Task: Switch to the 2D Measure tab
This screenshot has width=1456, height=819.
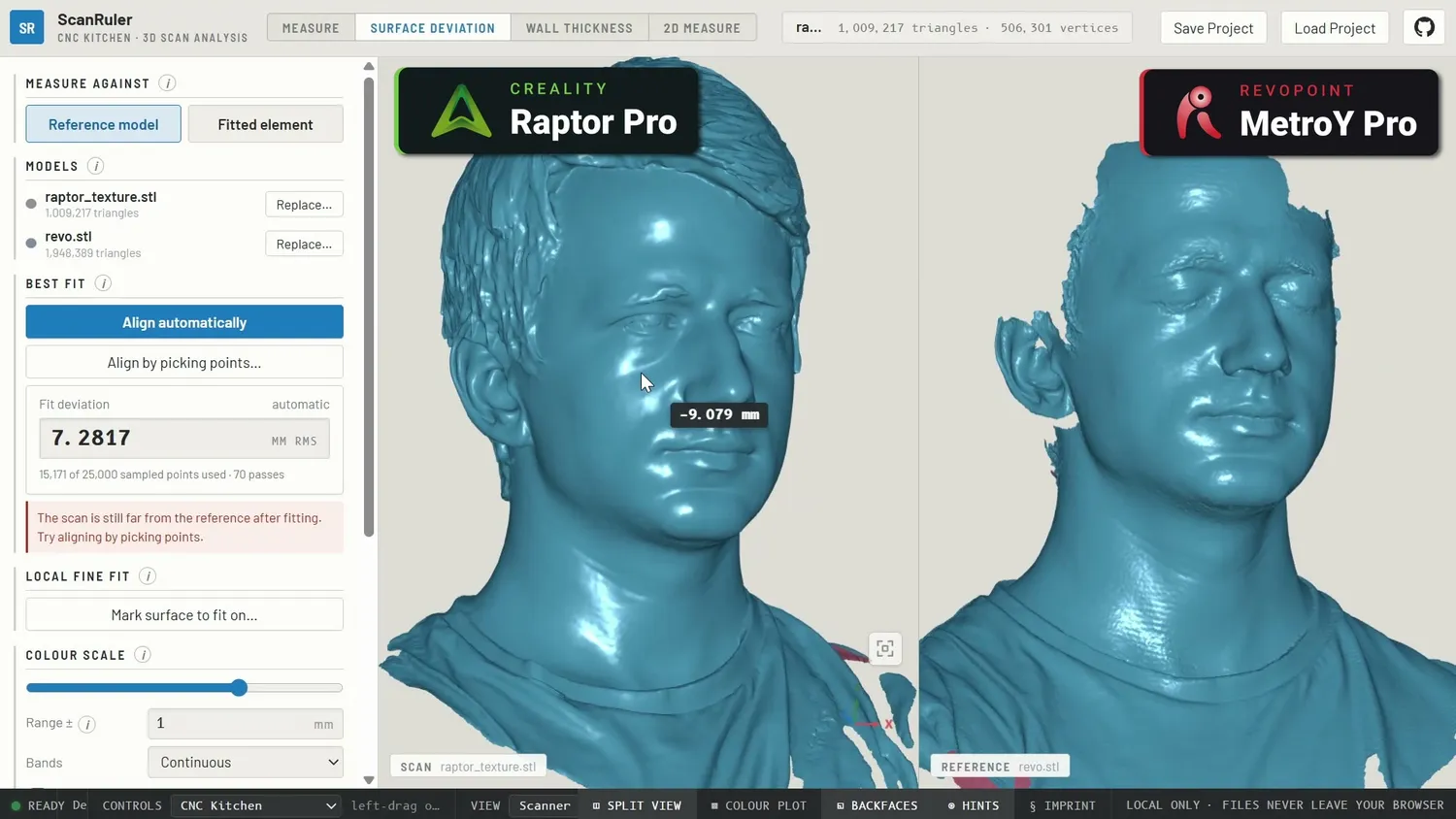Action: coord(702,28)
